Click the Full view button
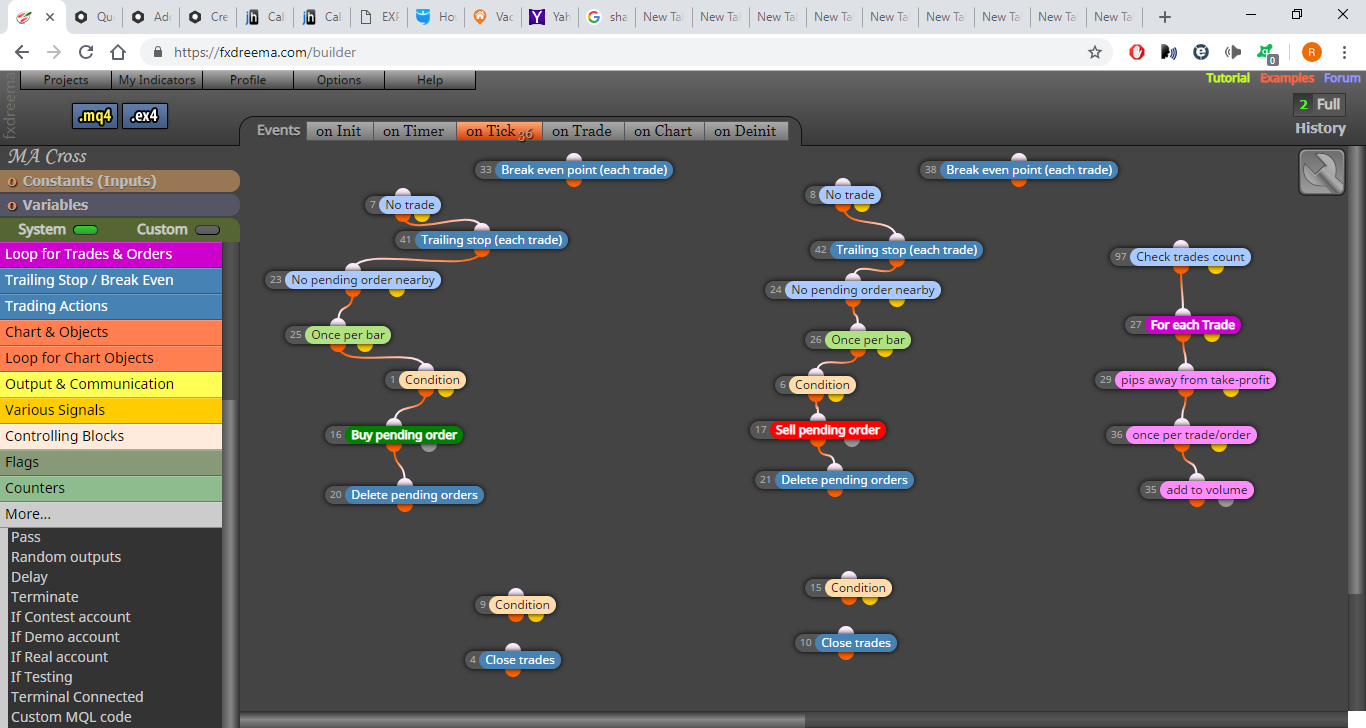This screenshot has height=728, width=1366. pos(1319,104)
